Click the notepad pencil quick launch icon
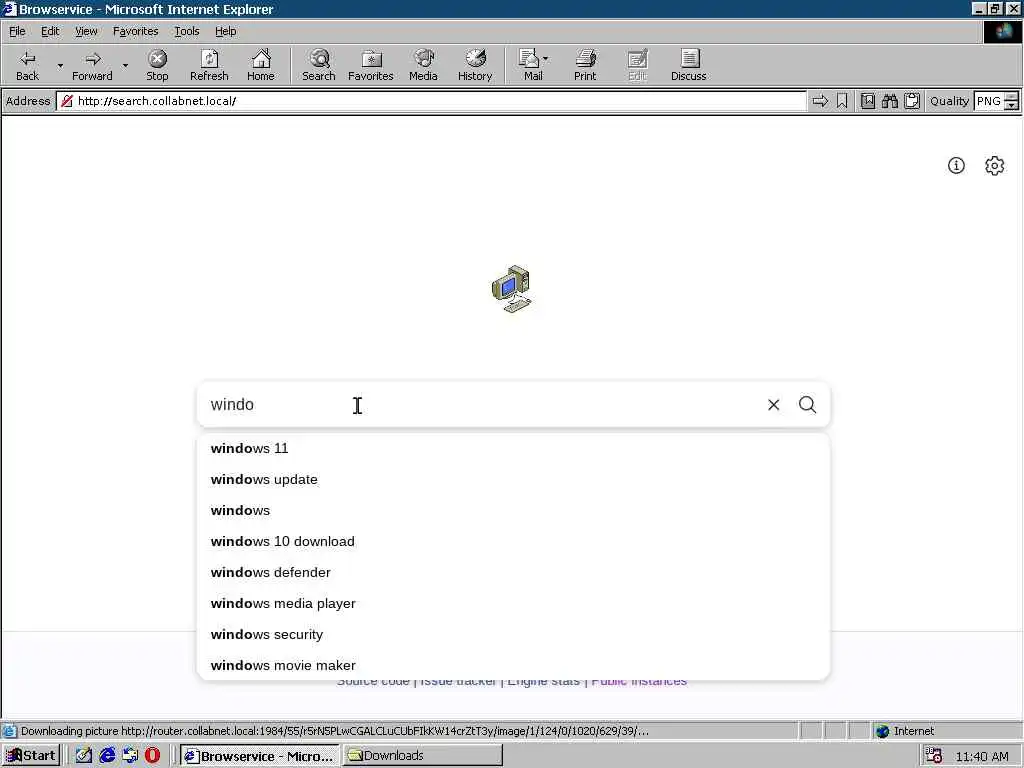The height and width of the screenshot is (768, 1024). click(84, 756)
